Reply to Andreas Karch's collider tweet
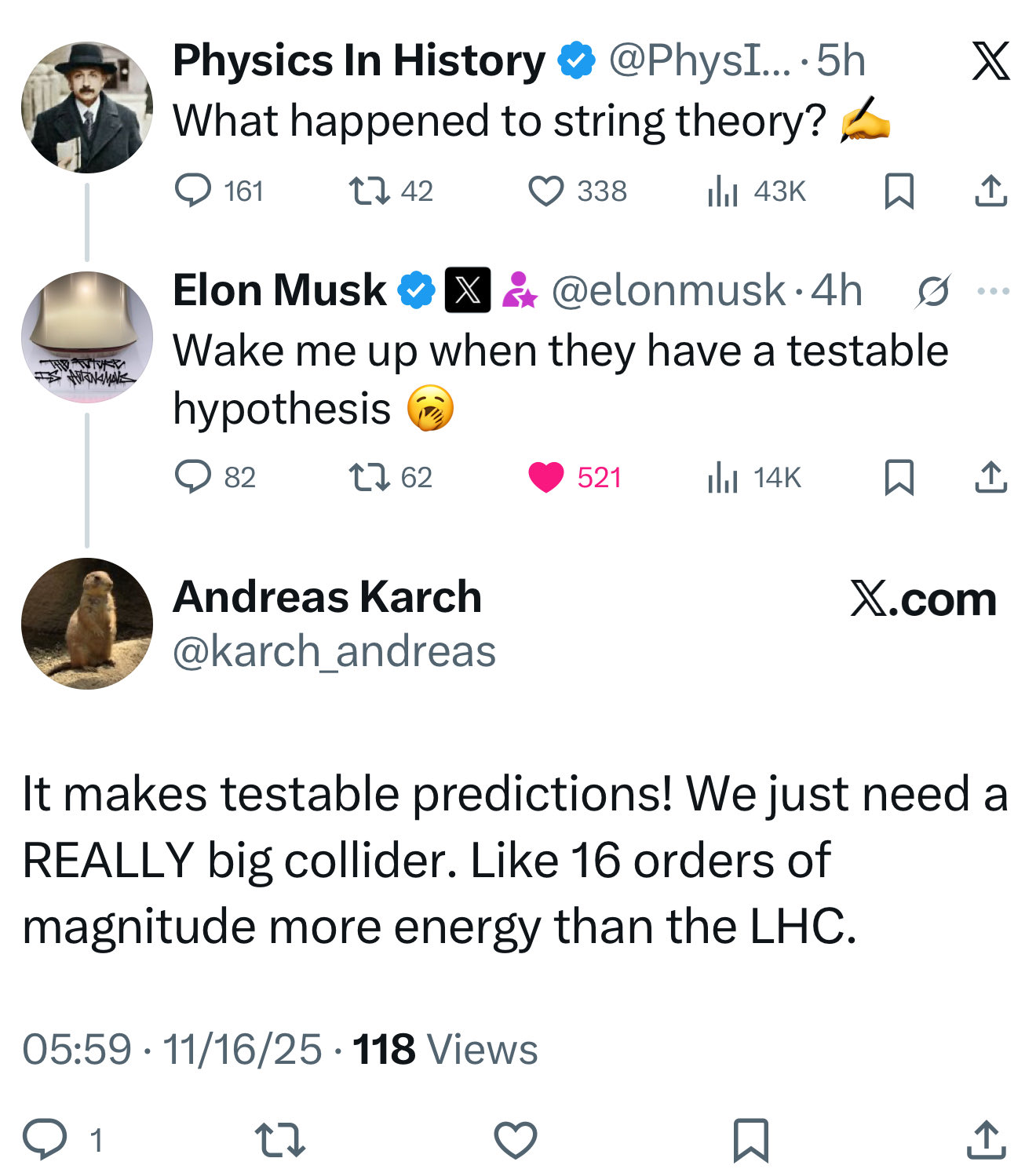The width and height of the screenshot is (1036, 1169). click(45, 1139)
